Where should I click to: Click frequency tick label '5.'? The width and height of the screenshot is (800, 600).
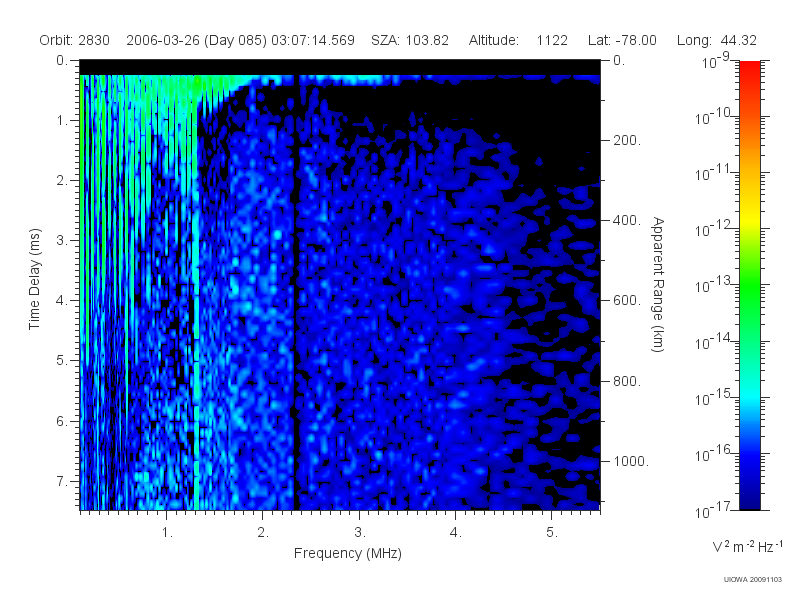[x=552, y=533]
